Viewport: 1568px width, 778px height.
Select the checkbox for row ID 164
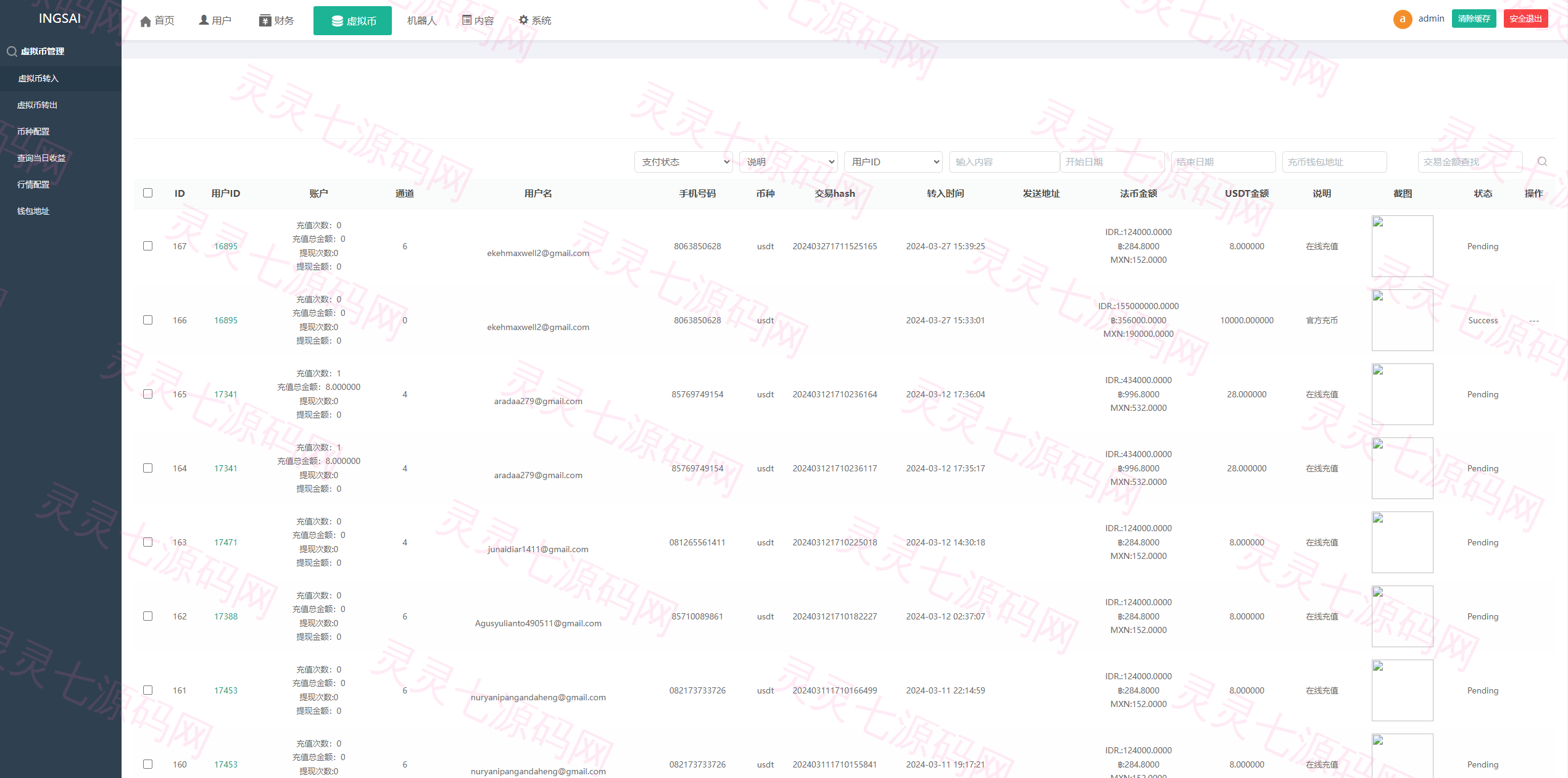(147, 468)
